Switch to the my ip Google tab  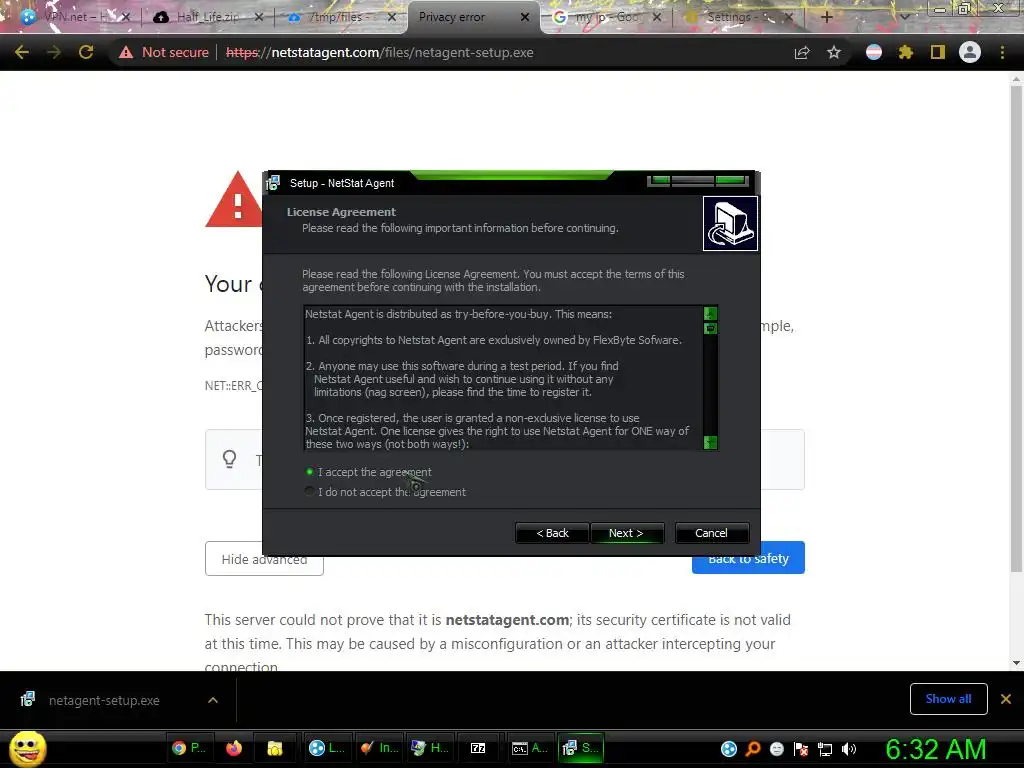coord(607,17)
